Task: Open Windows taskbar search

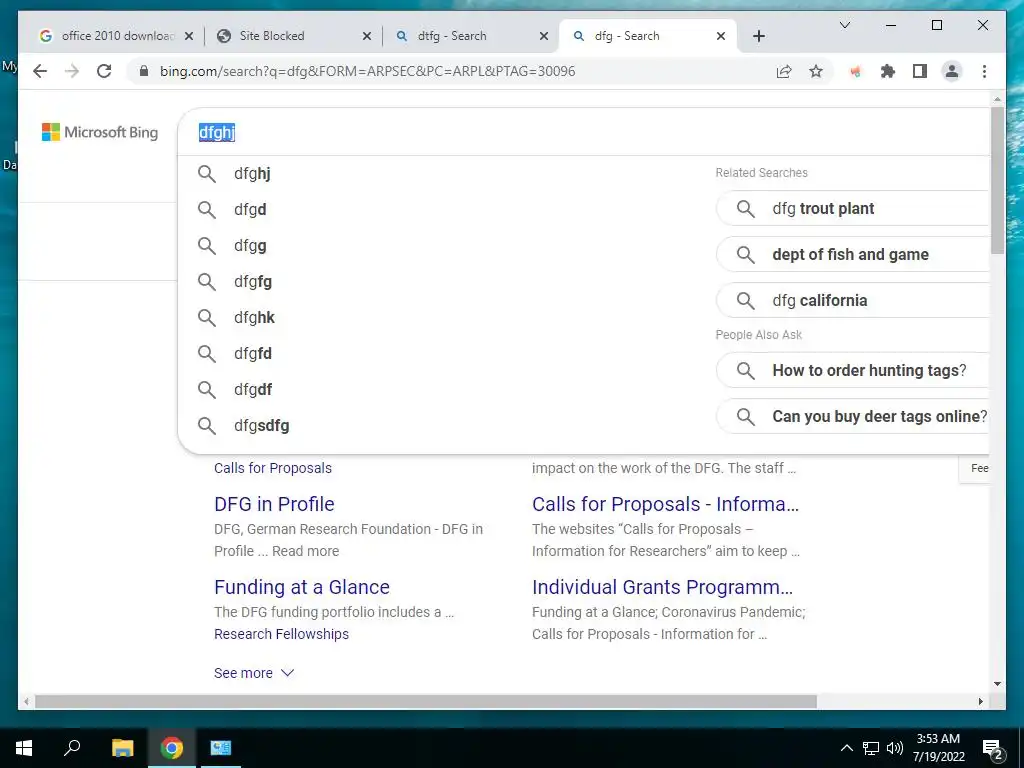Action: (x=72, y=748)
